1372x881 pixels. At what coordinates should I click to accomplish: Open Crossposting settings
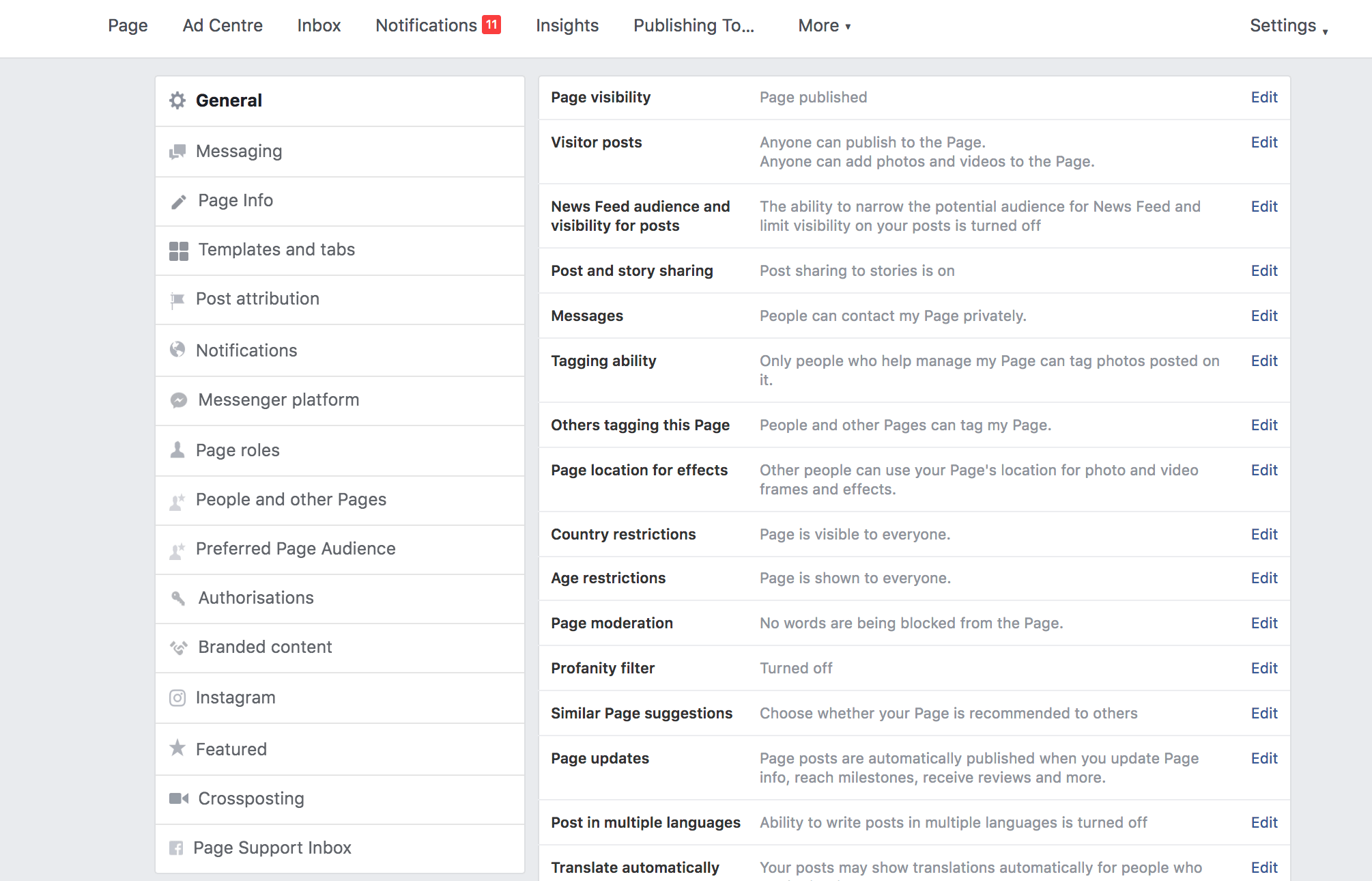340,798
